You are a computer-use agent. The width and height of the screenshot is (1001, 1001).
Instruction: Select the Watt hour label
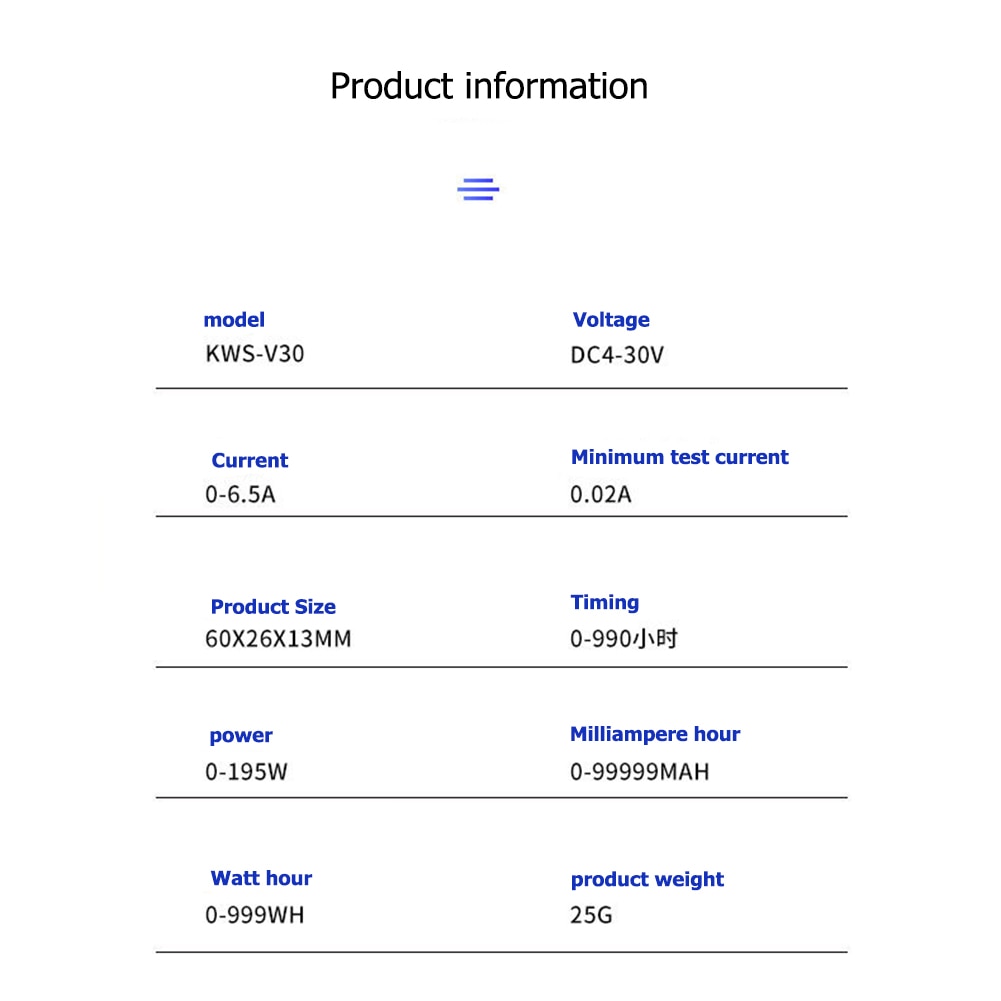pyautogui.click(x=261, y=879)
